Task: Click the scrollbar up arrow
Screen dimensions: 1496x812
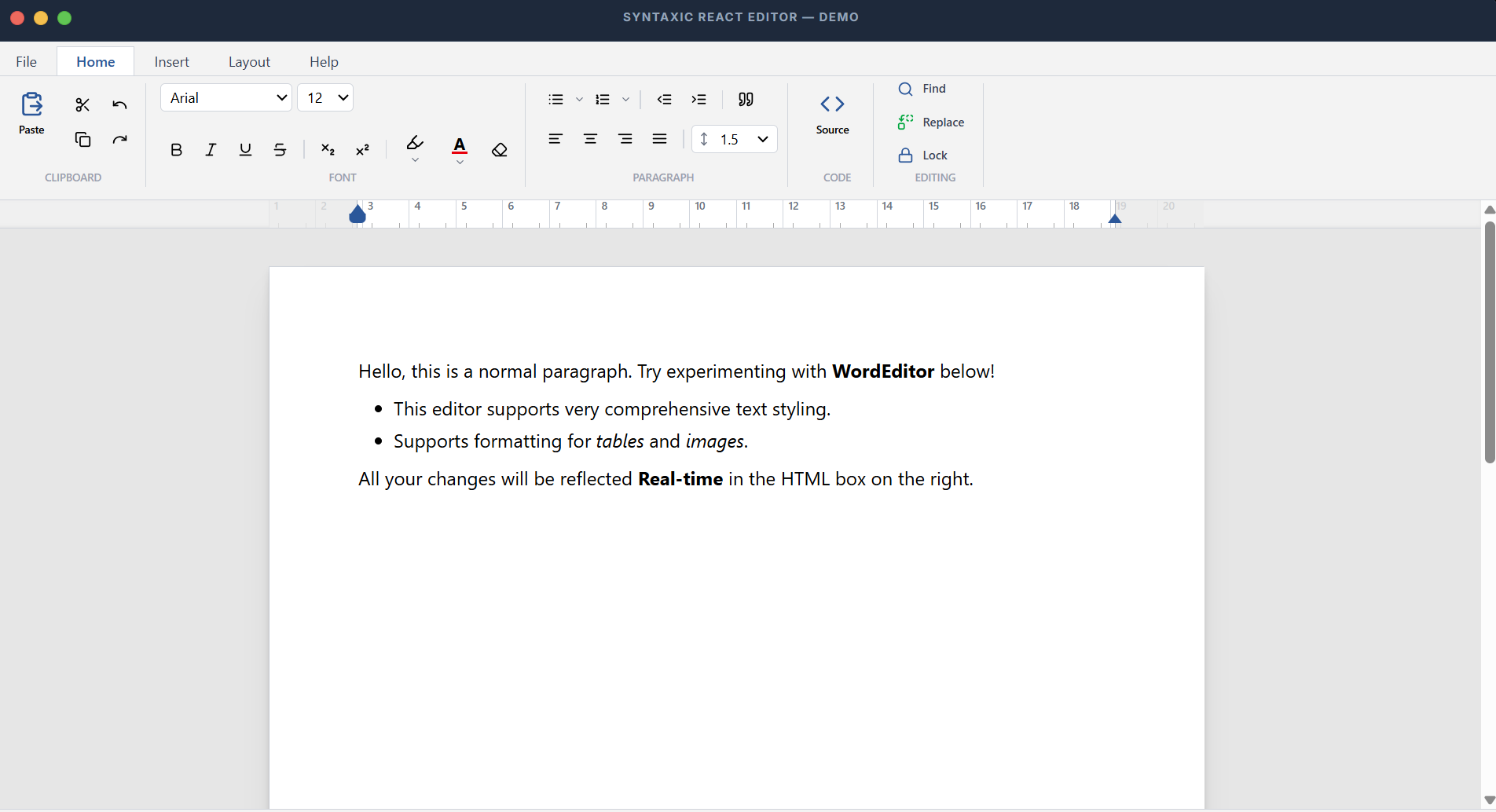Action: coord(1489,210)
